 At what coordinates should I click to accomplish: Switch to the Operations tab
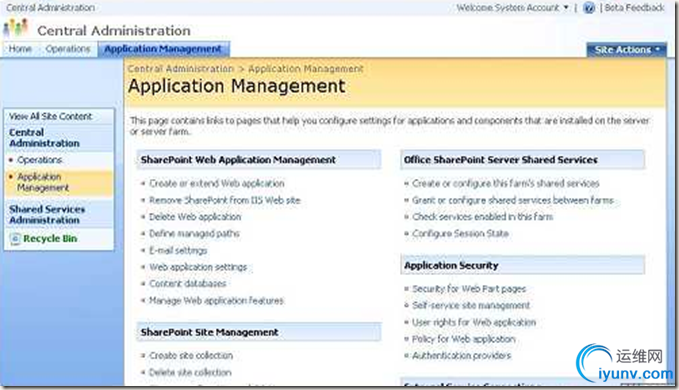point(68,49)
